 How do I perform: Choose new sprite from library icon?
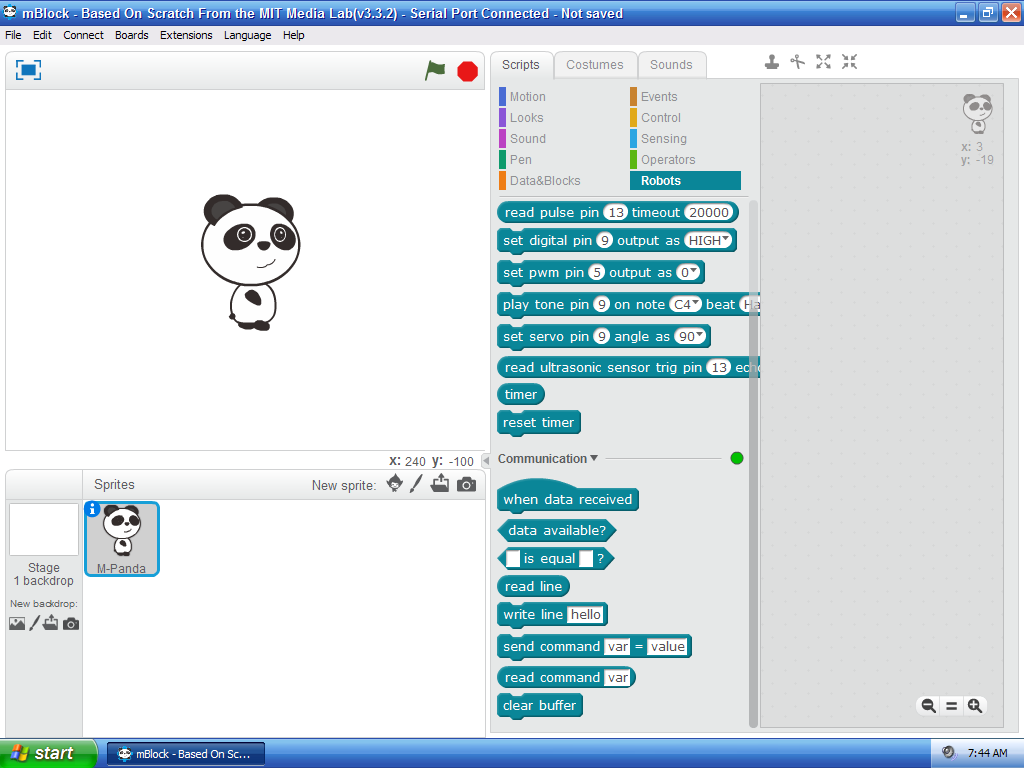click(x=394, y=484)
